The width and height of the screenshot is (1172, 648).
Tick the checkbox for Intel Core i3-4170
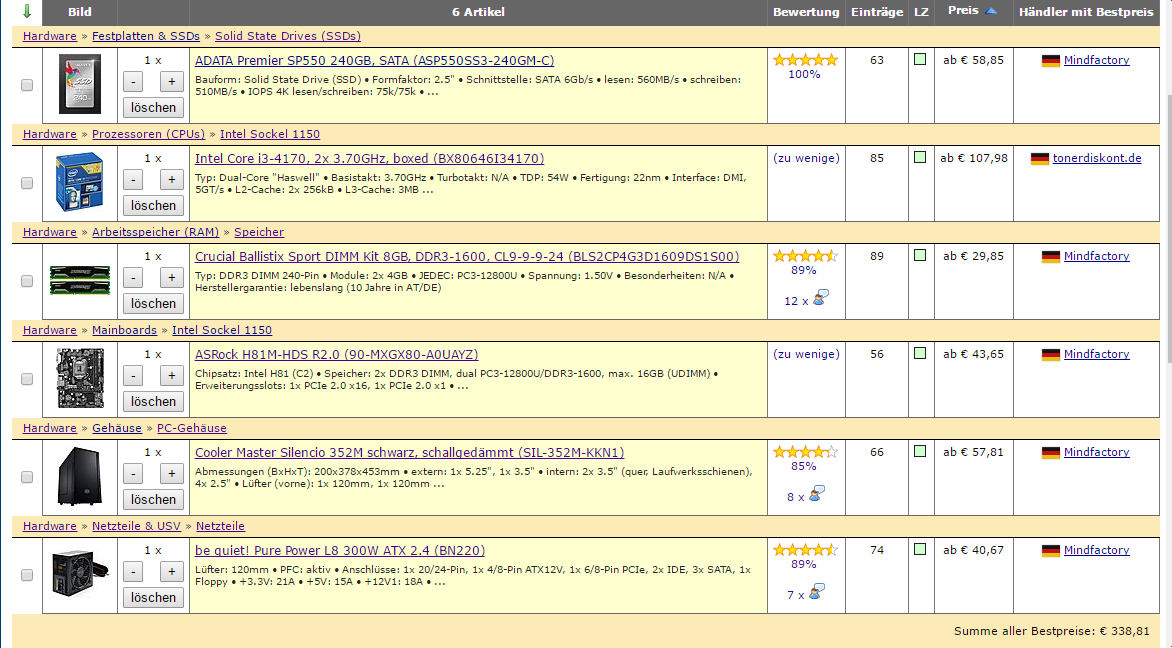click(27, 183)
